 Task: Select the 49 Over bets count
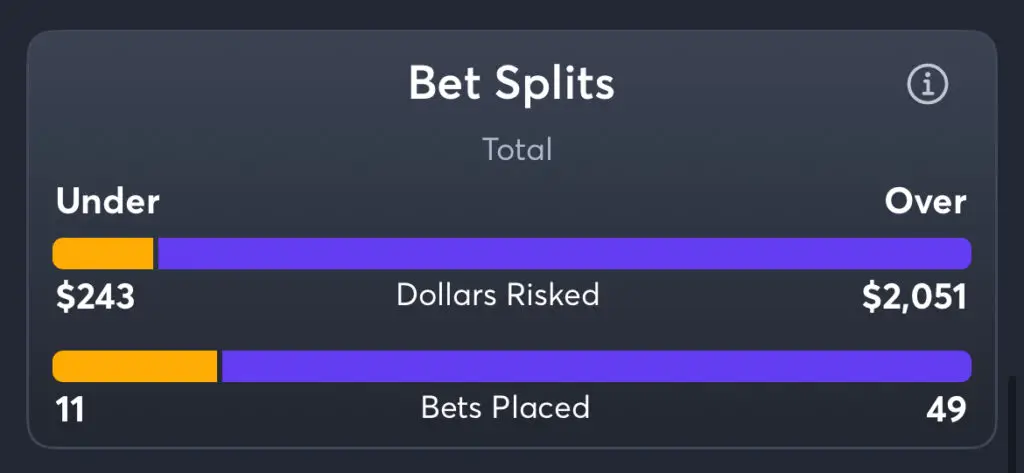pos(946,410)
